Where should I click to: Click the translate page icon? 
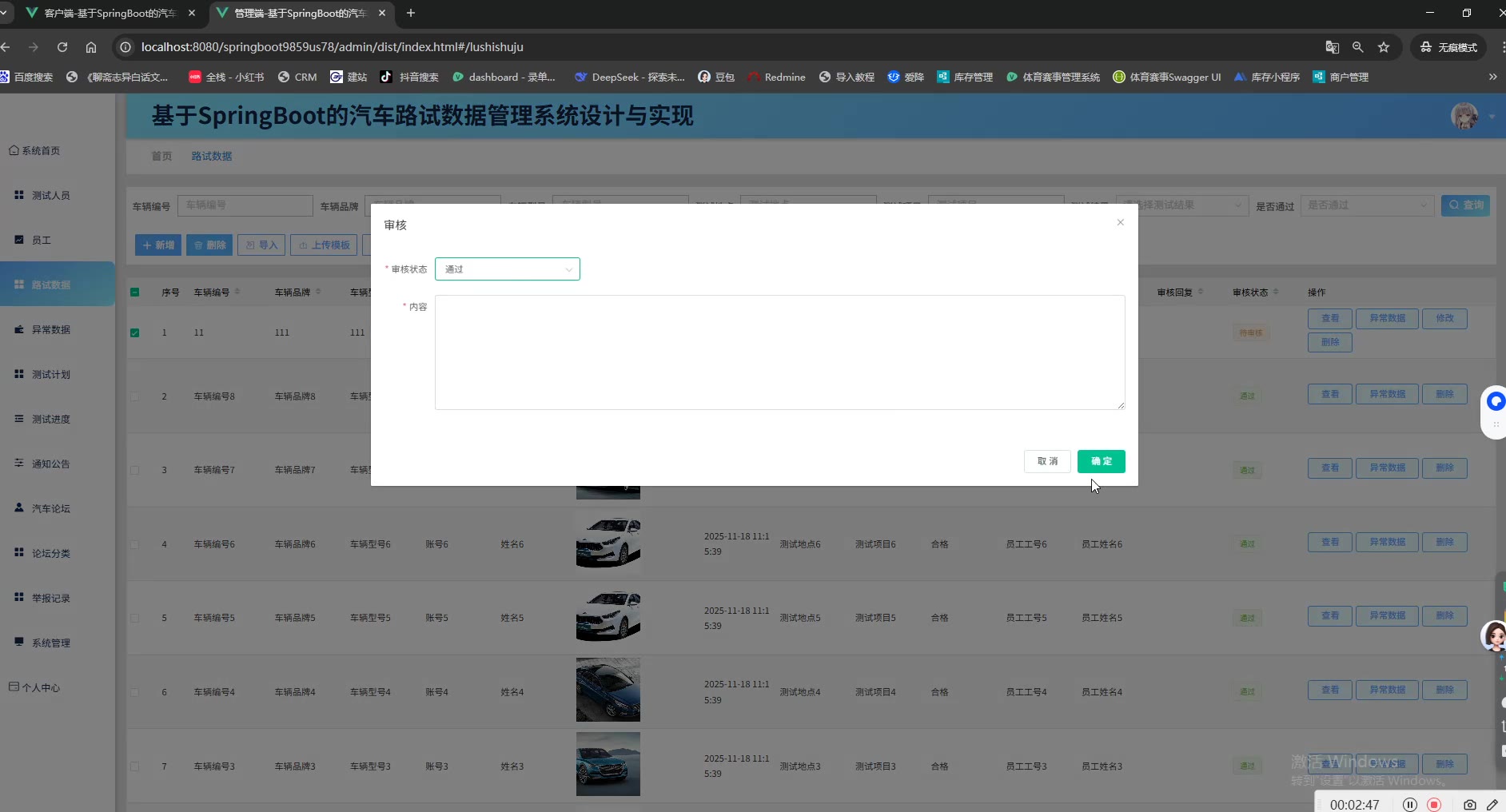pyautogui.click(x=1332, y=47)
